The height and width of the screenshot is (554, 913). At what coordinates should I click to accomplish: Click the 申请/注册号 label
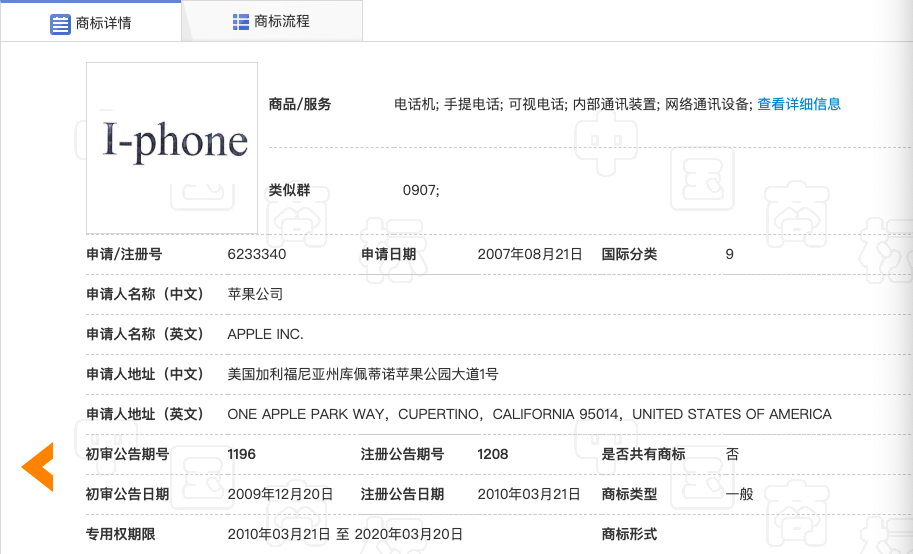click(124, 255)
